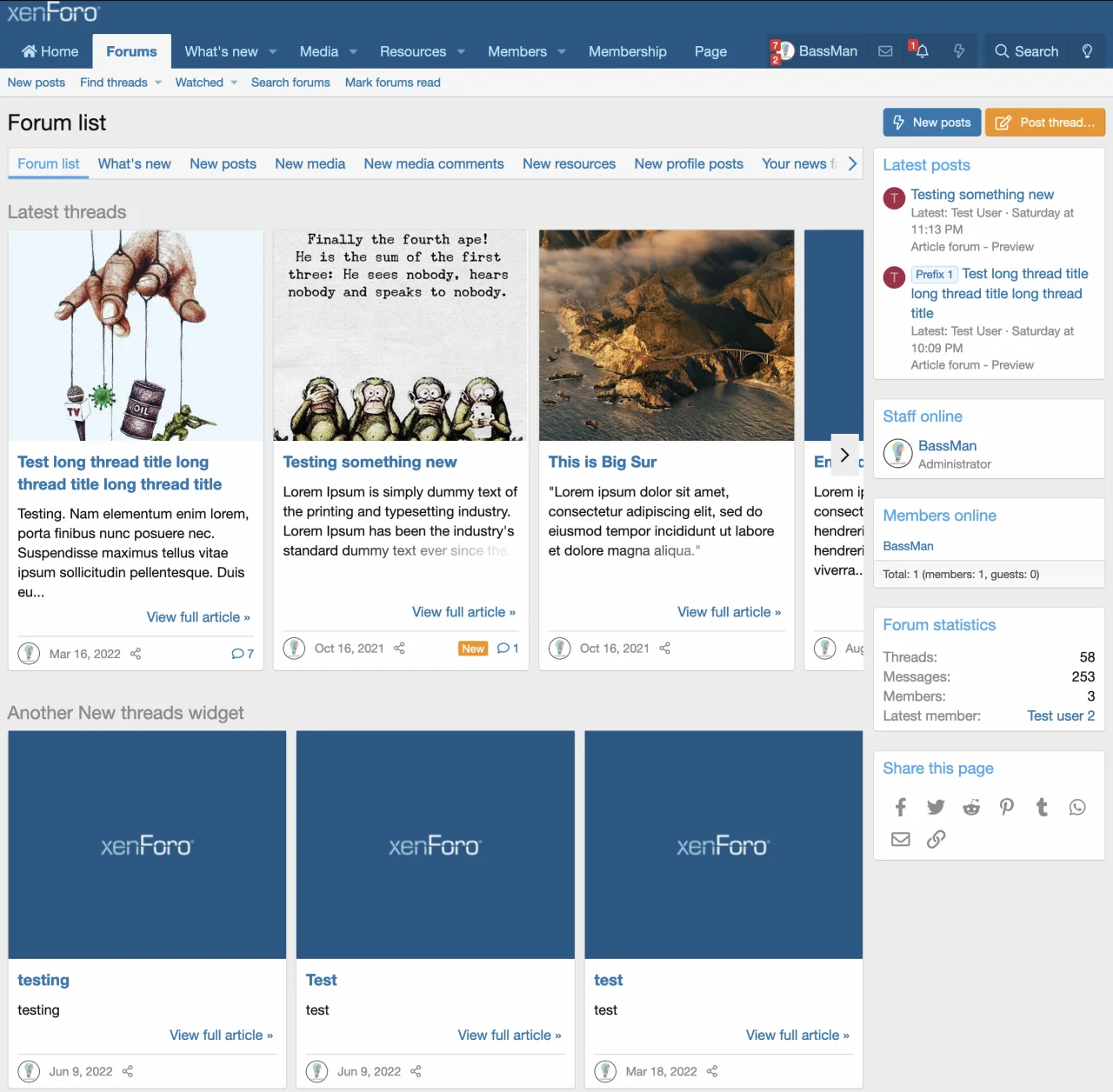Image resolution: width=1113 pixels, height=1092 pixels.
Task: Advance latest threads carousel to next slide
Action: tap(844, 455)
